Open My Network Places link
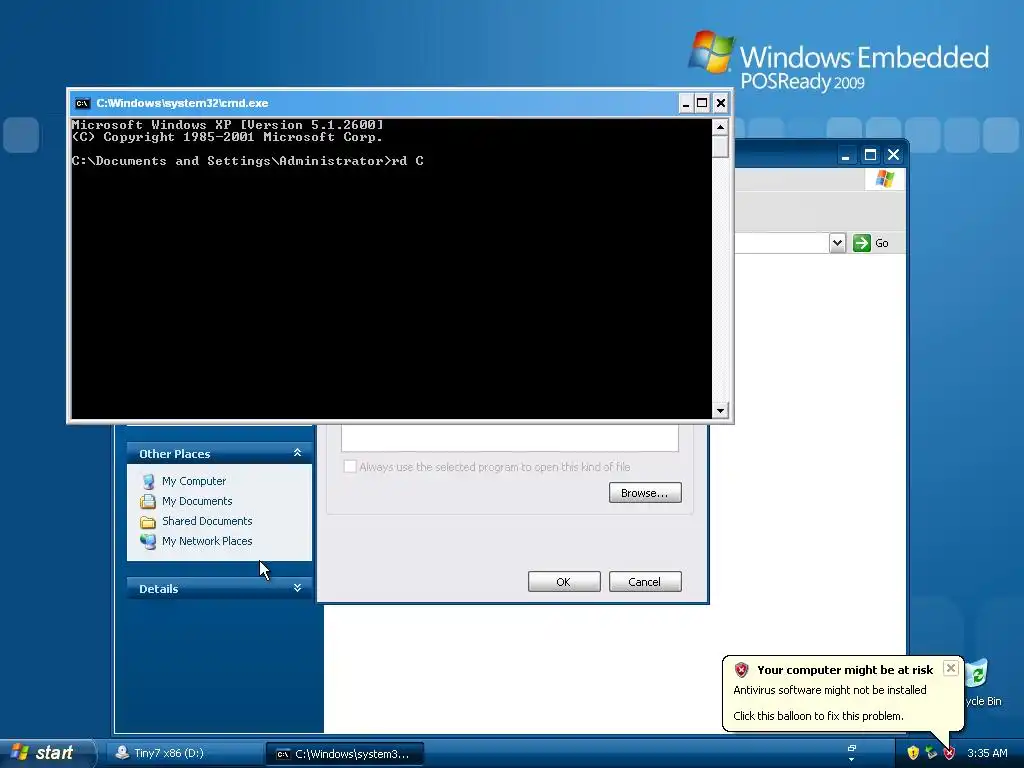This screenshot has height=768, width=1024. pos(207,541)
